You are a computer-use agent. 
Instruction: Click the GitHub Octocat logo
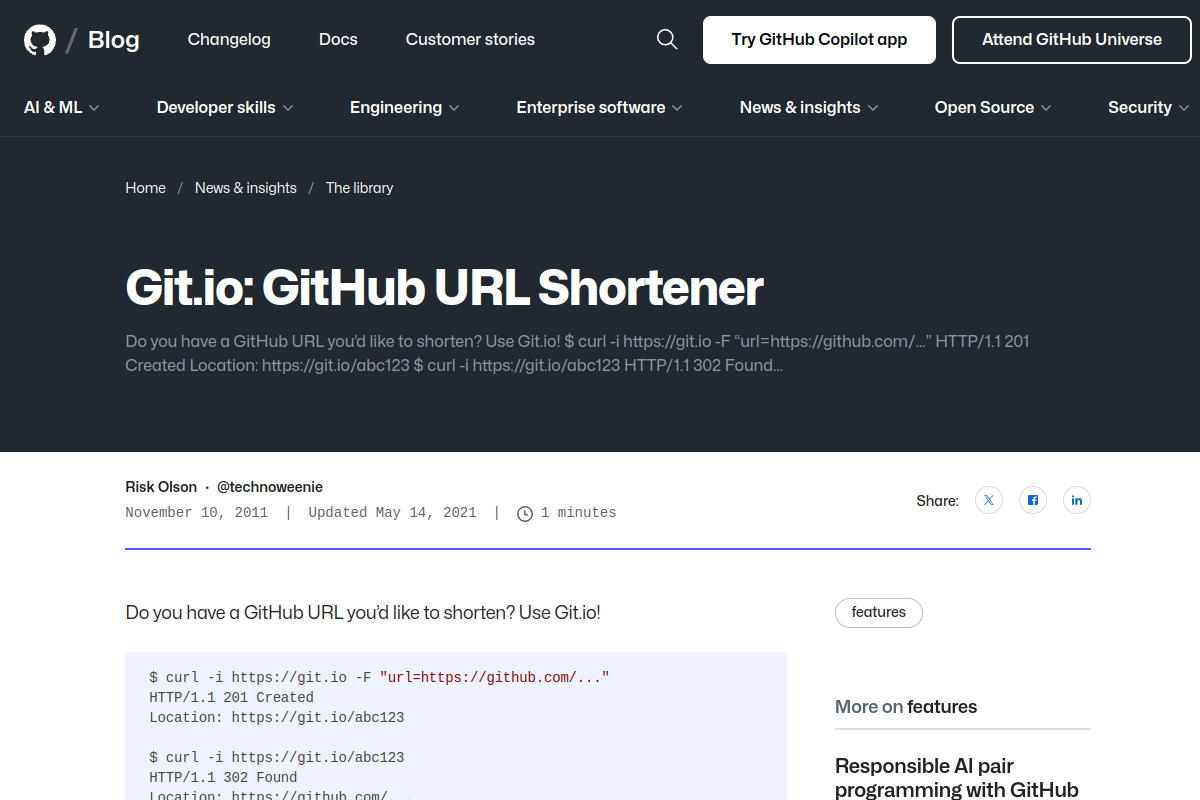tap(40, 40)
